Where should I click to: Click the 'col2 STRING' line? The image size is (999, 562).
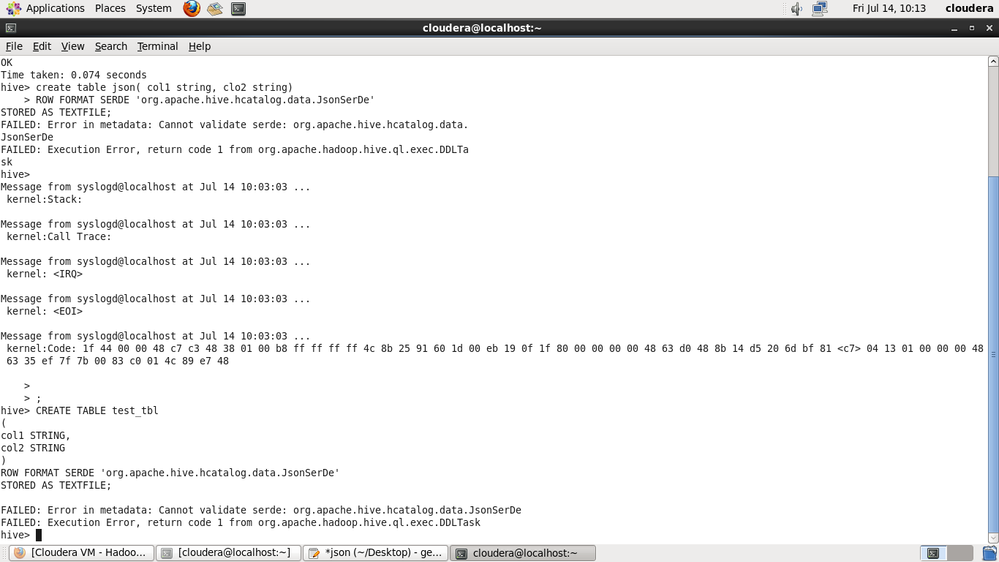coord(32,448)
